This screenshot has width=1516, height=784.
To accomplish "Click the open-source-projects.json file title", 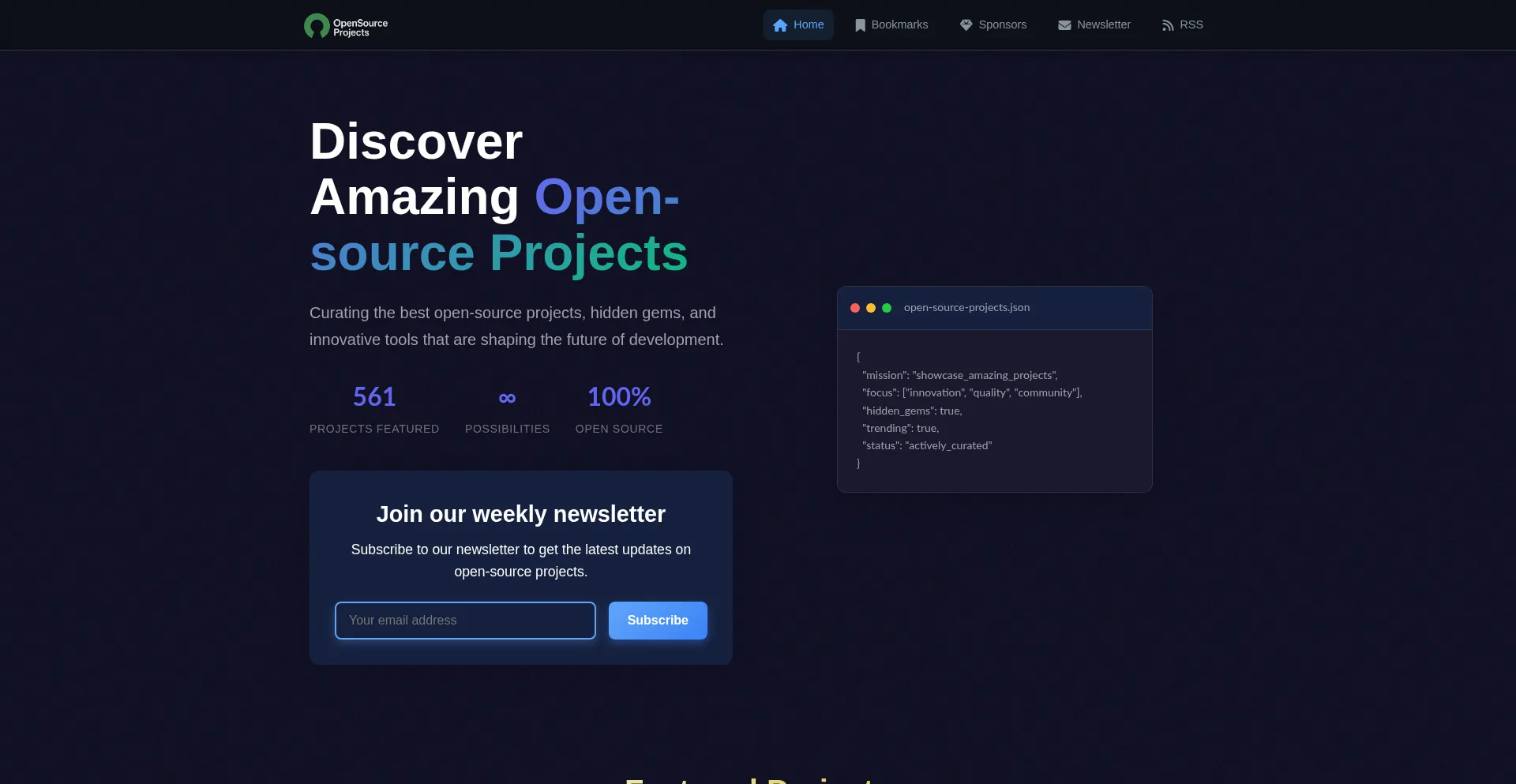I will pyautogui.click(x=966, y=308).
